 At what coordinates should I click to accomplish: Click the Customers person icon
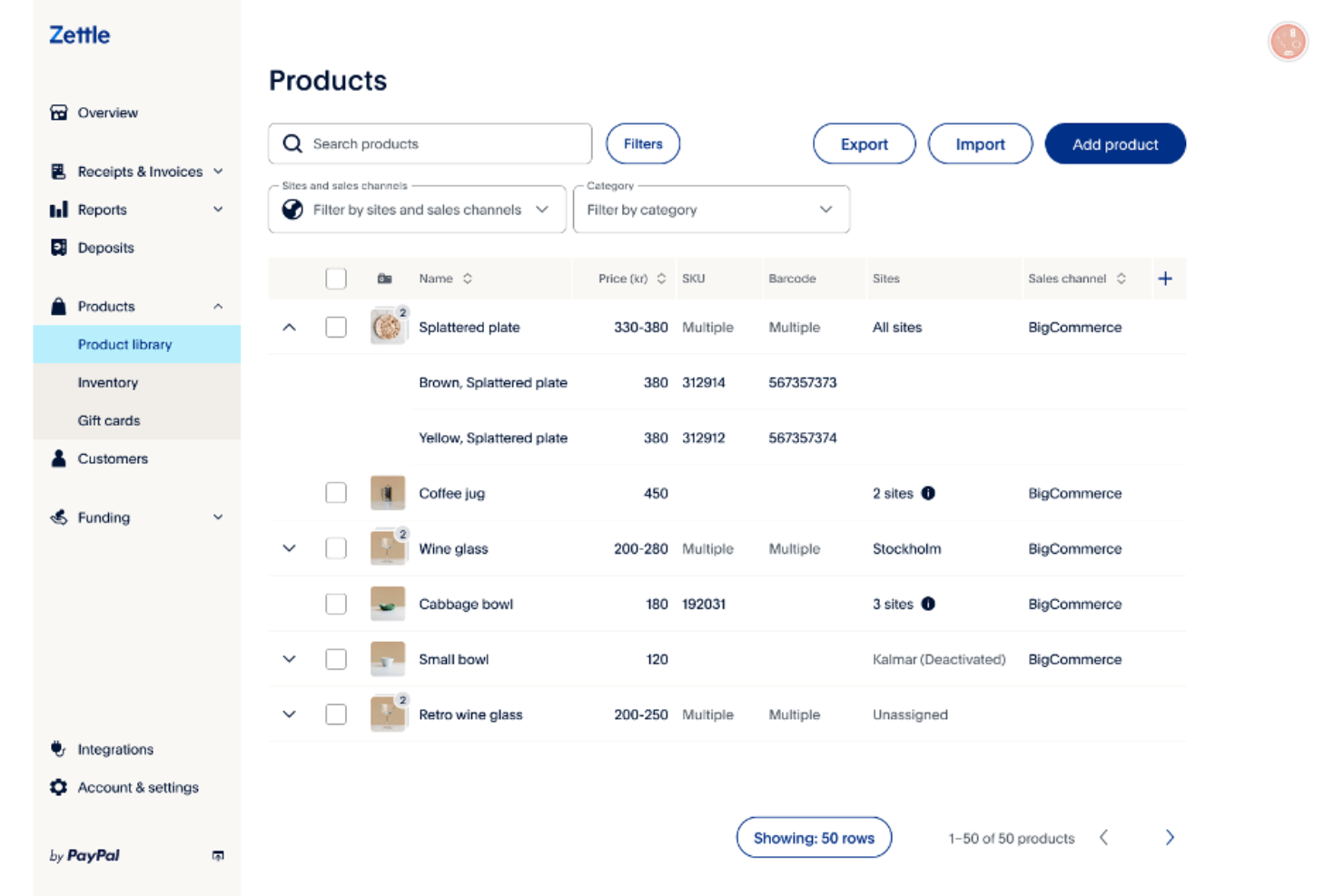pos(58,458)
